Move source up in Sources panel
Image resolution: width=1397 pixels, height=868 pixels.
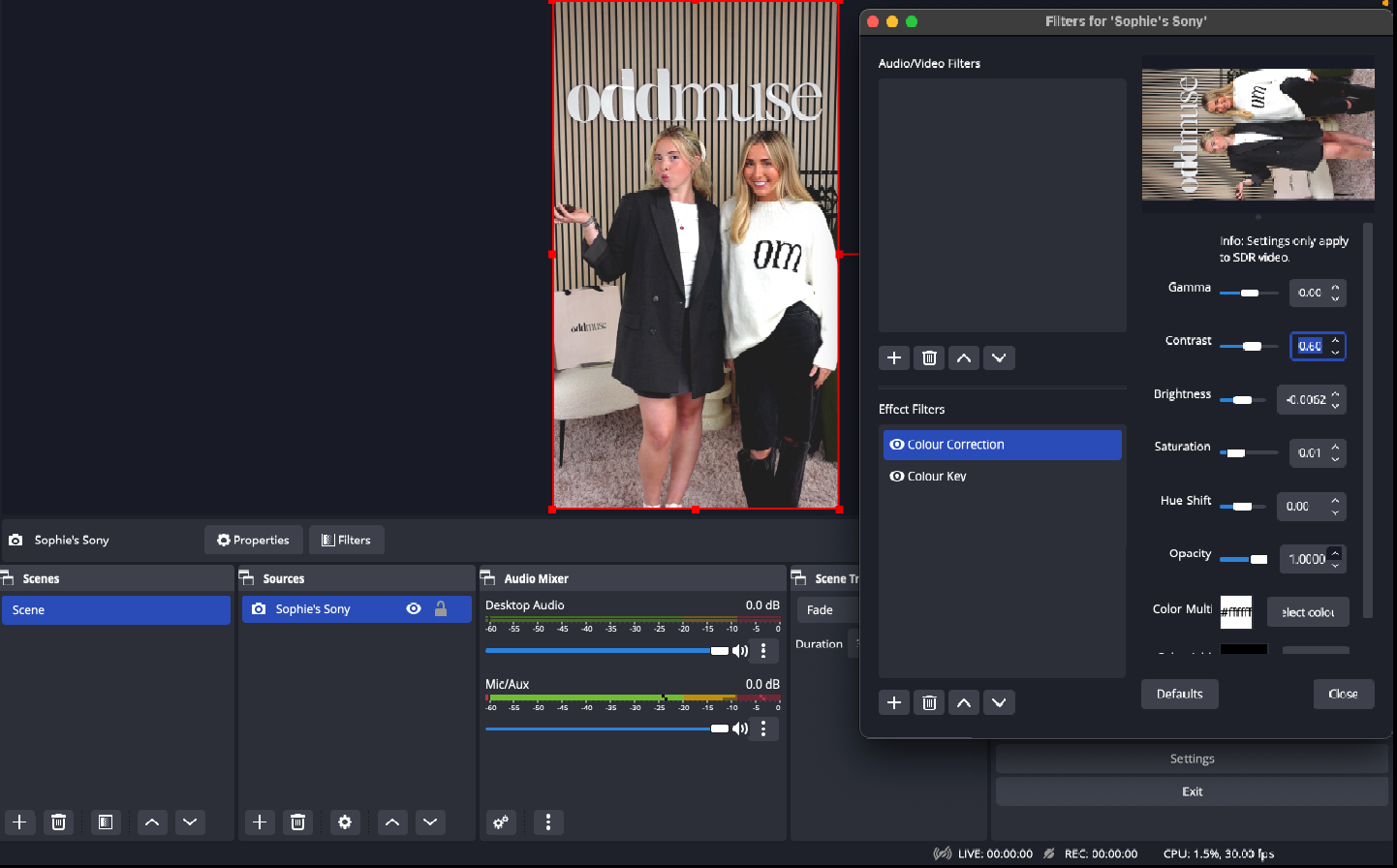coord(392,822)
